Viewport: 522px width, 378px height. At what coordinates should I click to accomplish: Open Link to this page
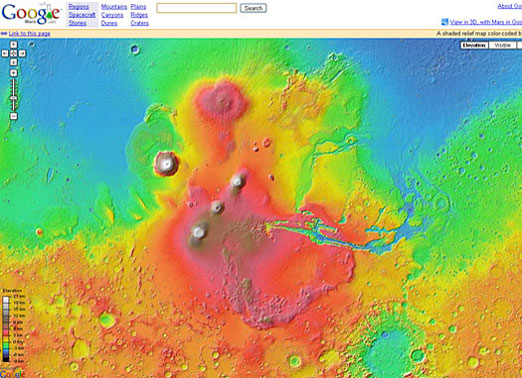(29, 33)
